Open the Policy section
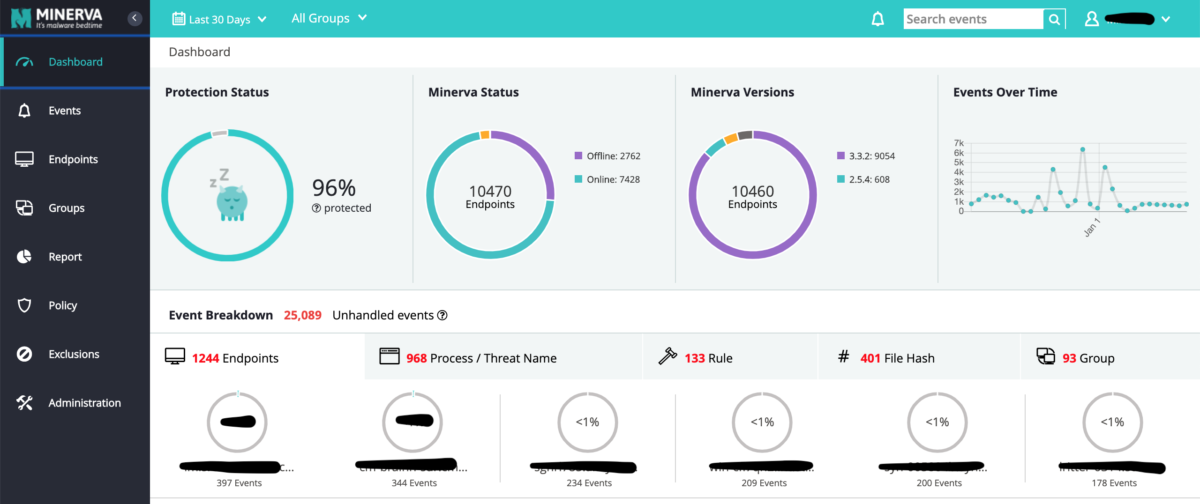The height and width of the screenshot is (504, 1200). [x=75, y=306]
